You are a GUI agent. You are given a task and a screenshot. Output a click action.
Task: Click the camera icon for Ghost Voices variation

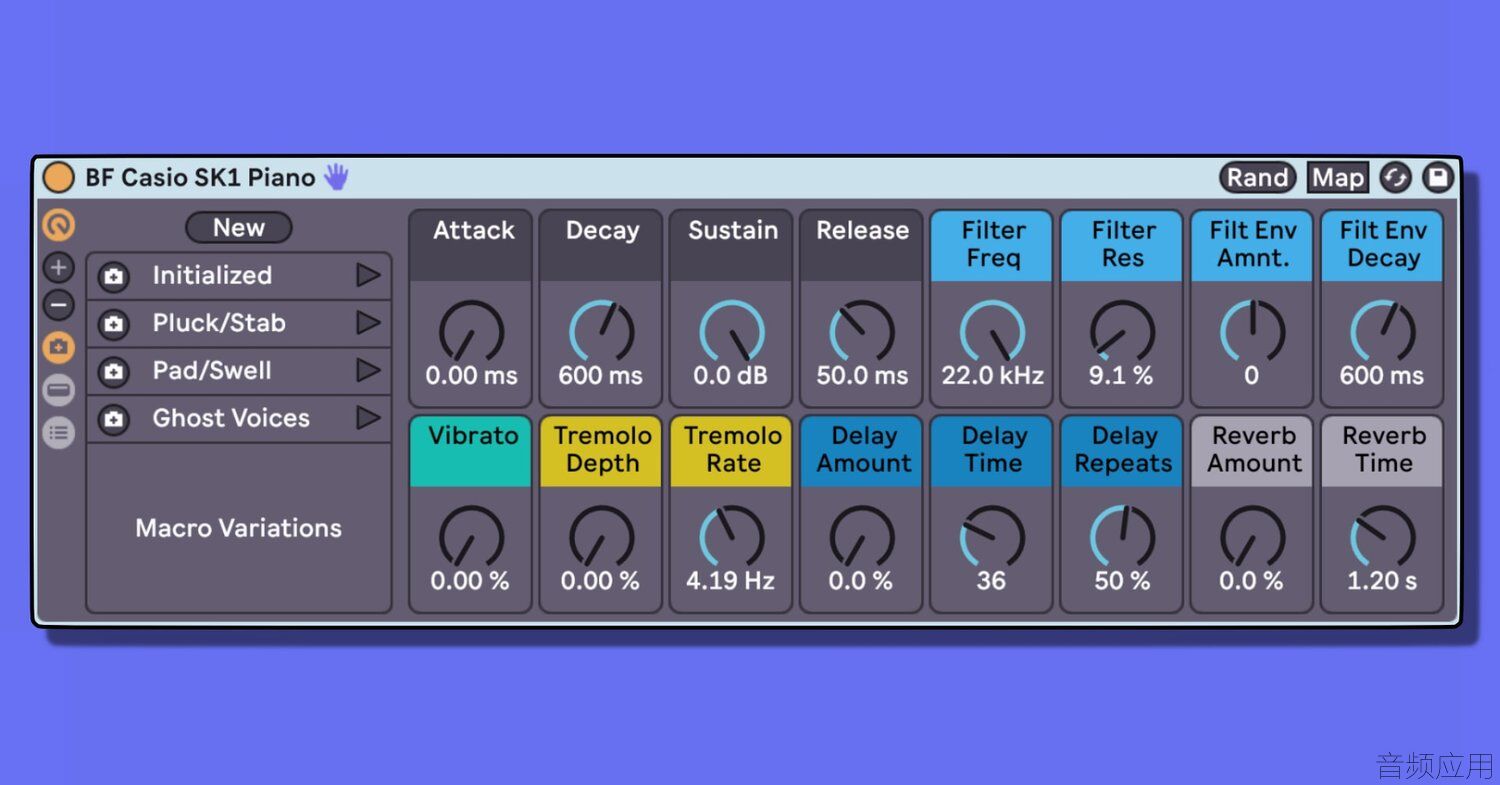pos(114,419)
